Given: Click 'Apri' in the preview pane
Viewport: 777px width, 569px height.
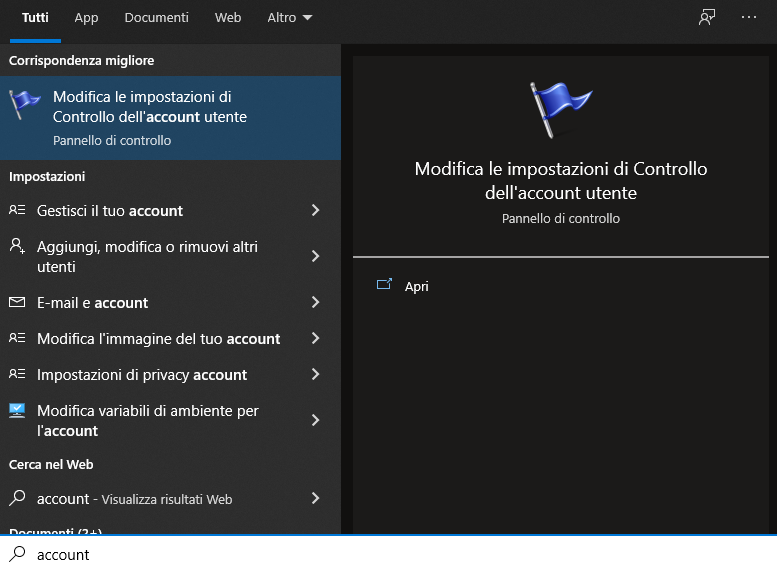Looking at the screenshot, I should (x=417, y=286).
